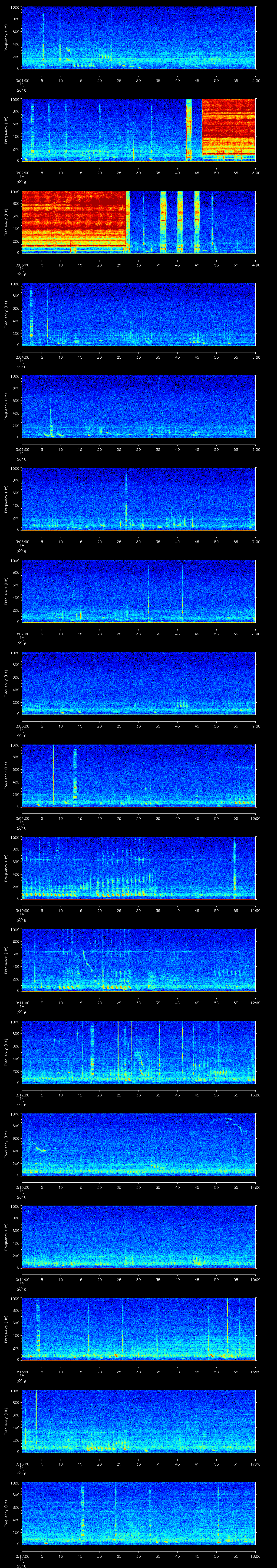
Task: Click the '0:12:00' start time label
Action: point(22,1095)
